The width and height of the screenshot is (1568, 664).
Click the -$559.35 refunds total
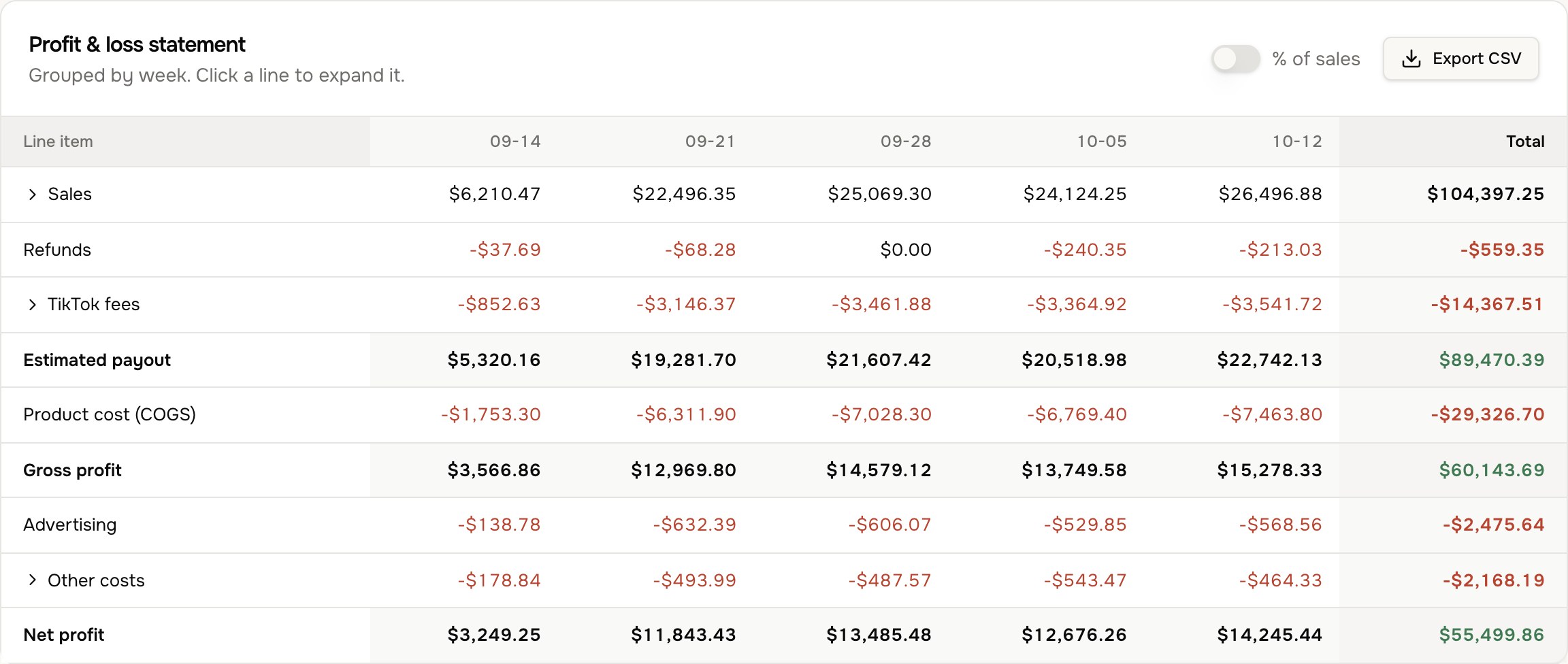1502,250
